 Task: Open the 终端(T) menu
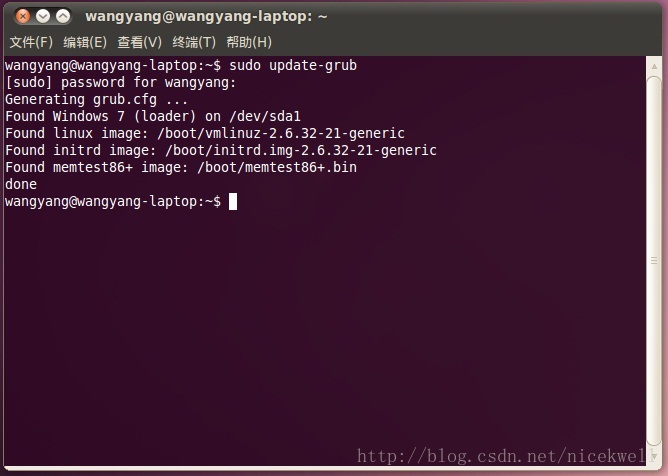coord(194,42)
